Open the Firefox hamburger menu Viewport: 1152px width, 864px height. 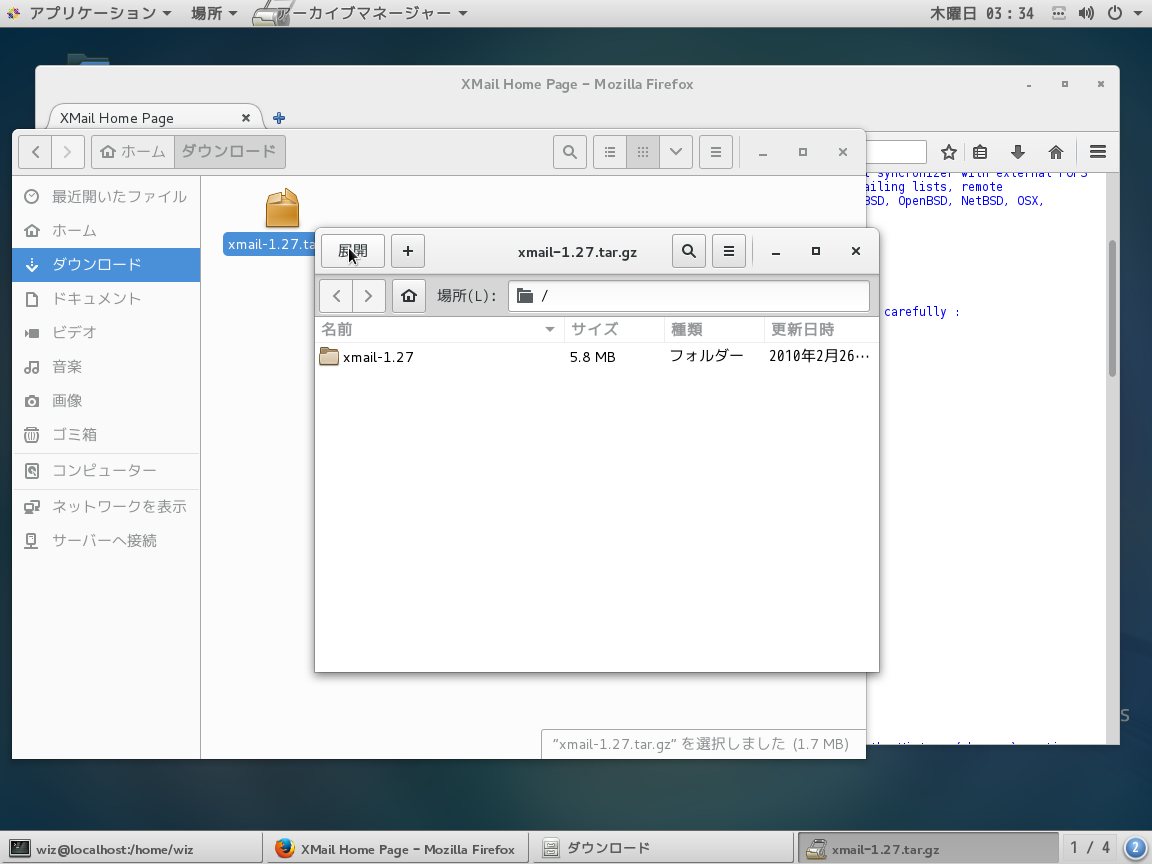click(1098, 151)
